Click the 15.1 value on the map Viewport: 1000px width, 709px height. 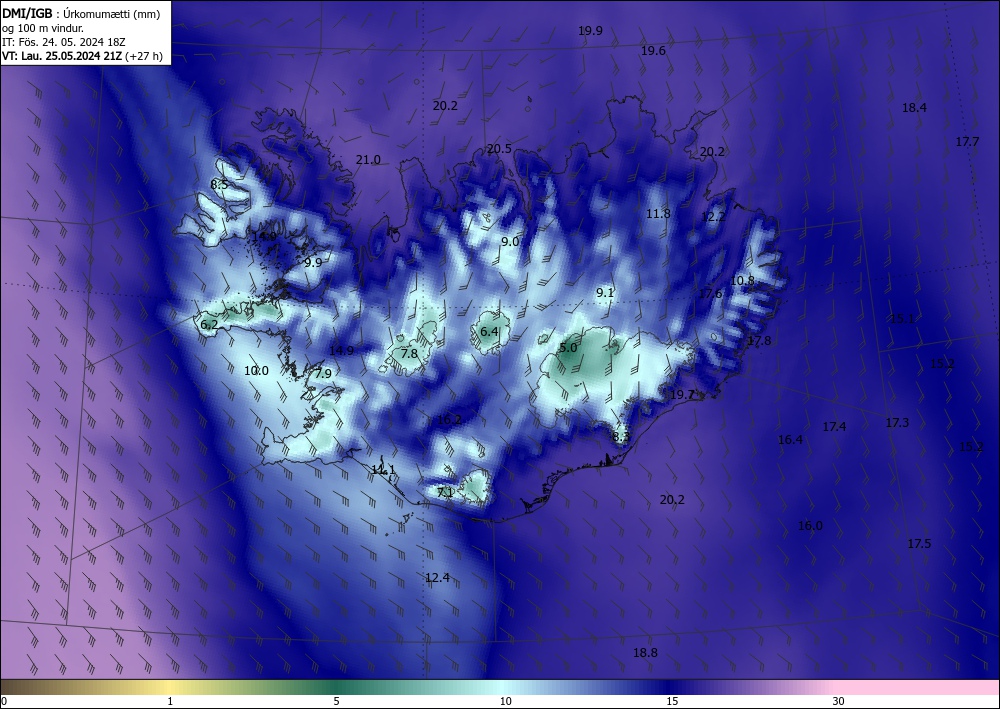coord(902,319)
